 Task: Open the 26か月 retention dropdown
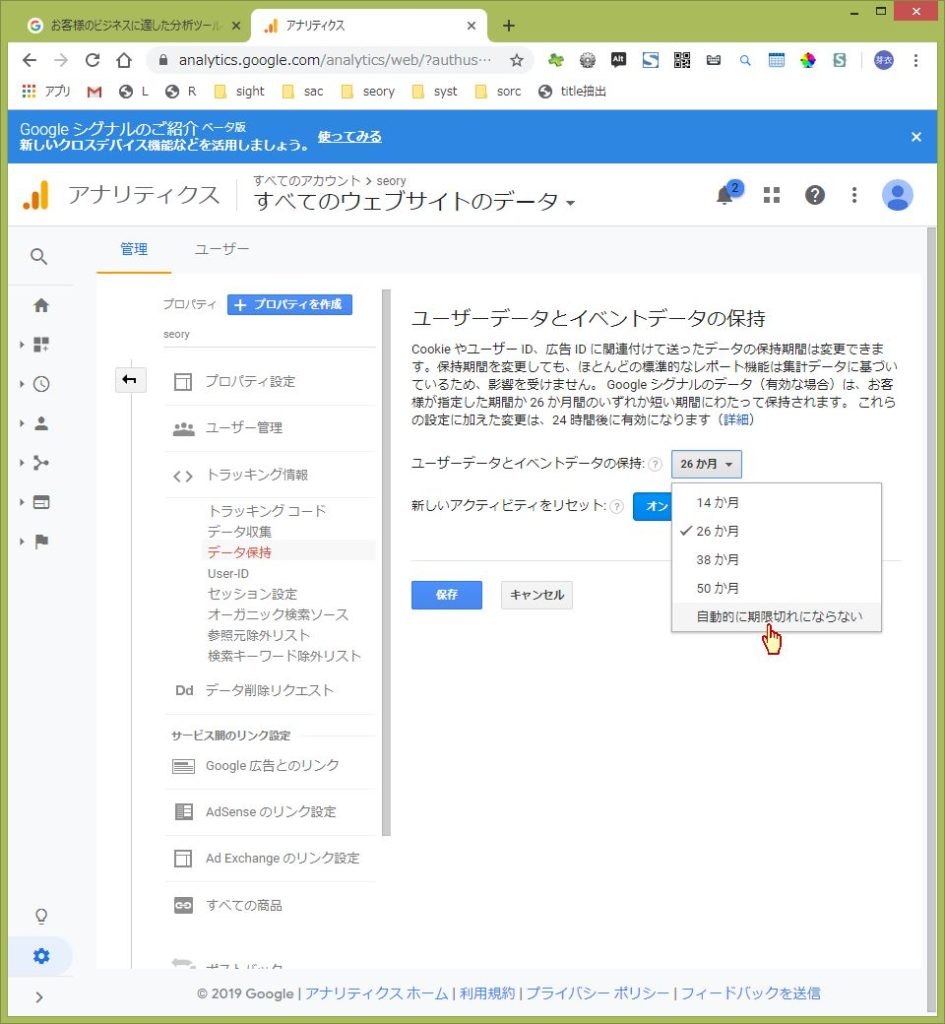tap(706, 464)
